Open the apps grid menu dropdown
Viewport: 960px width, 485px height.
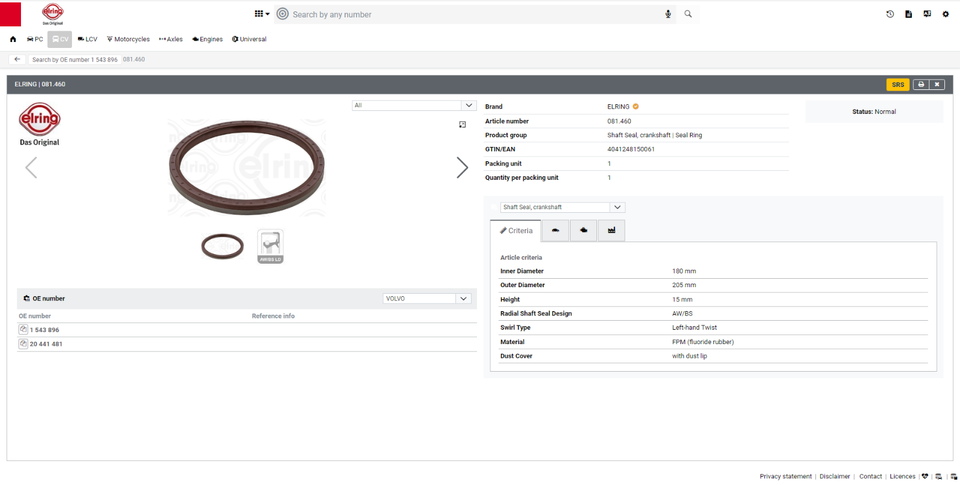click(261, 14)
